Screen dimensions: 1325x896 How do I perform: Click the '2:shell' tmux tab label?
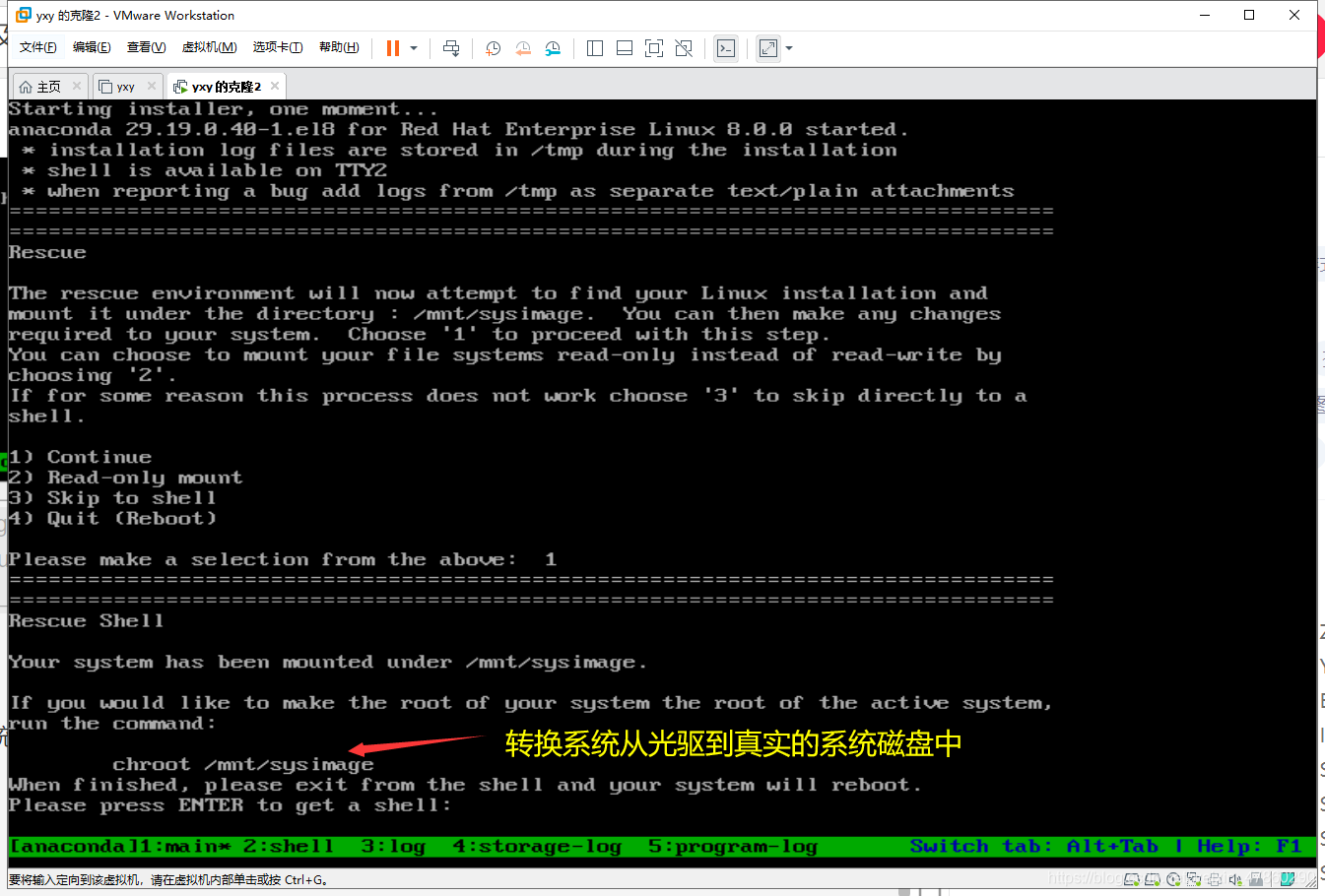(288, 847)
